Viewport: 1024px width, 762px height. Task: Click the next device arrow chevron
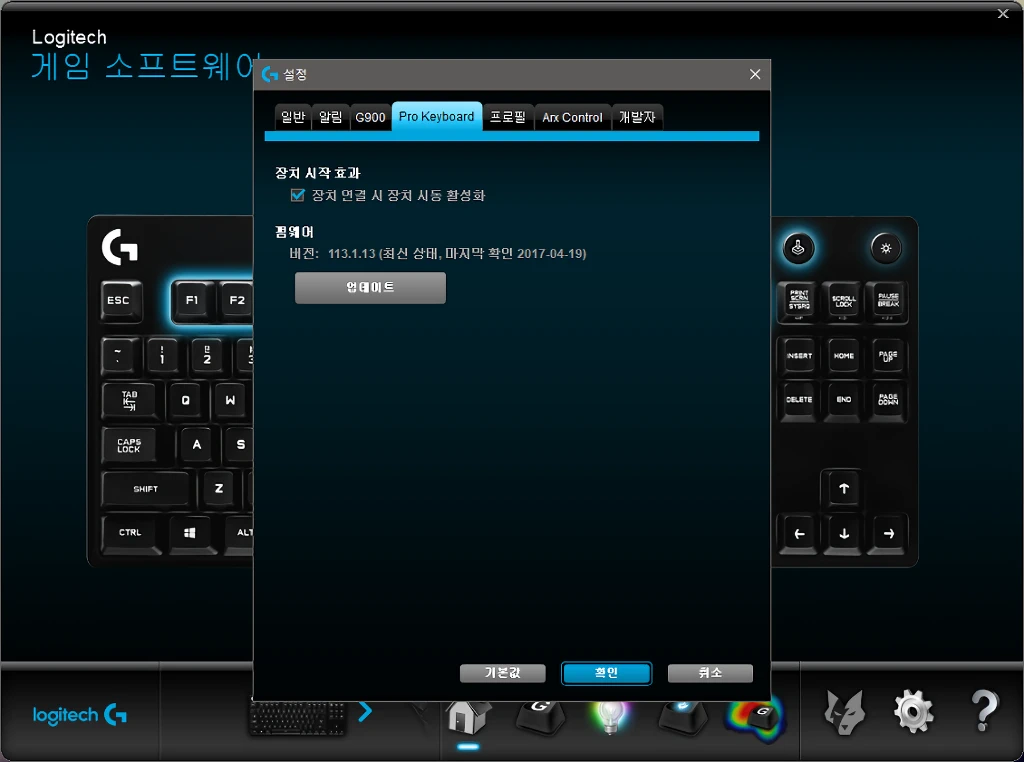(x=365, y=712)
